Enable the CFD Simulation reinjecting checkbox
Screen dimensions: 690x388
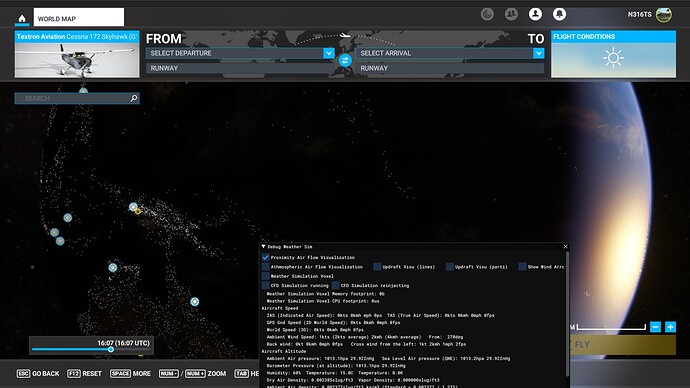coord(336,285)
